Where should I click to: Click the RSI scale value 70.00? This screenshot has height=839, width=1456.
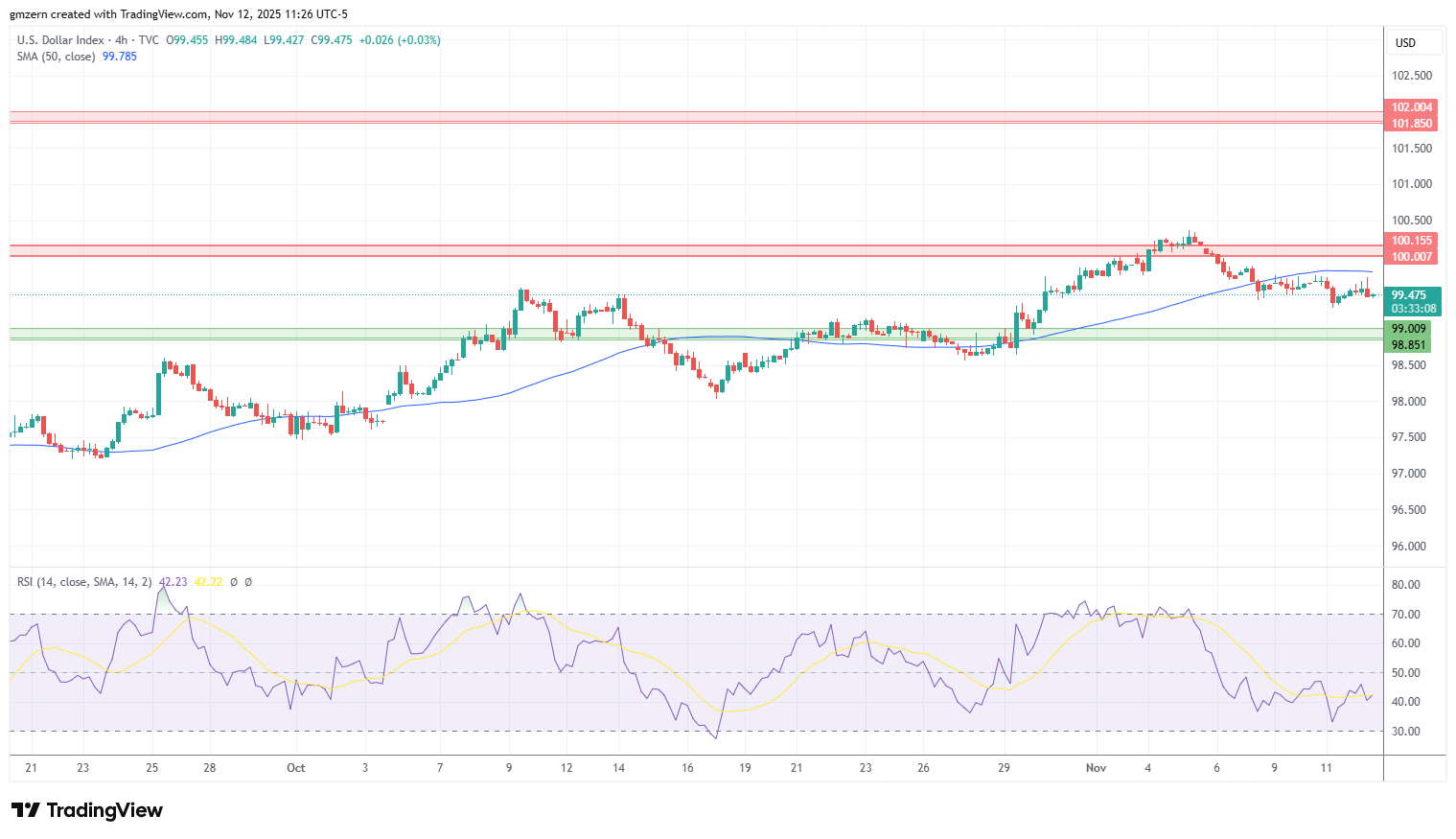[1407, 615]
